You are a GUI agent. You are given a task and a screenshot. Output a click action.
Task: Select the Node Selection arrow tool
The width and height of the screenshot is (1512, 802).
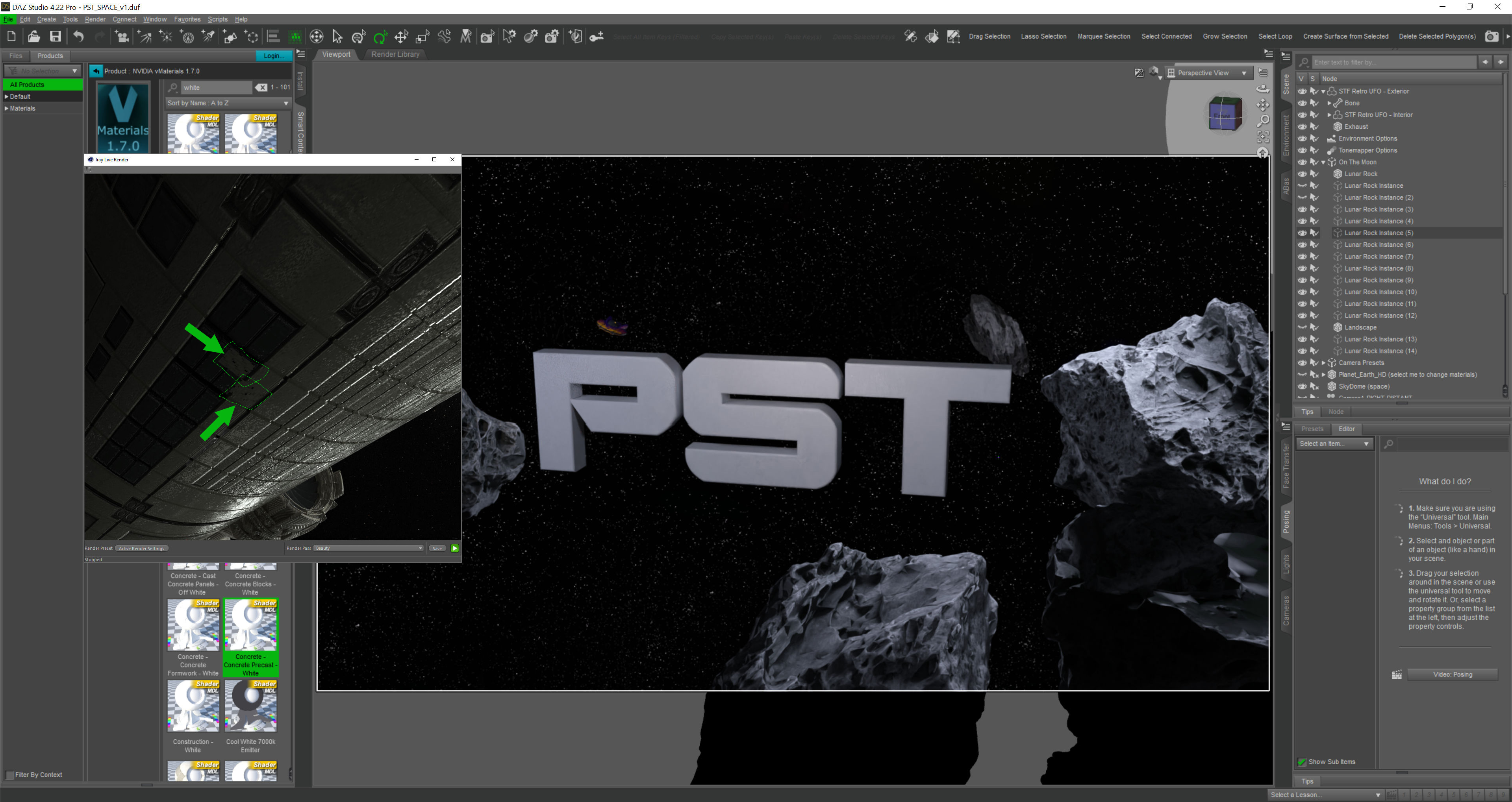pyautogui.click(x=337, y=36)
